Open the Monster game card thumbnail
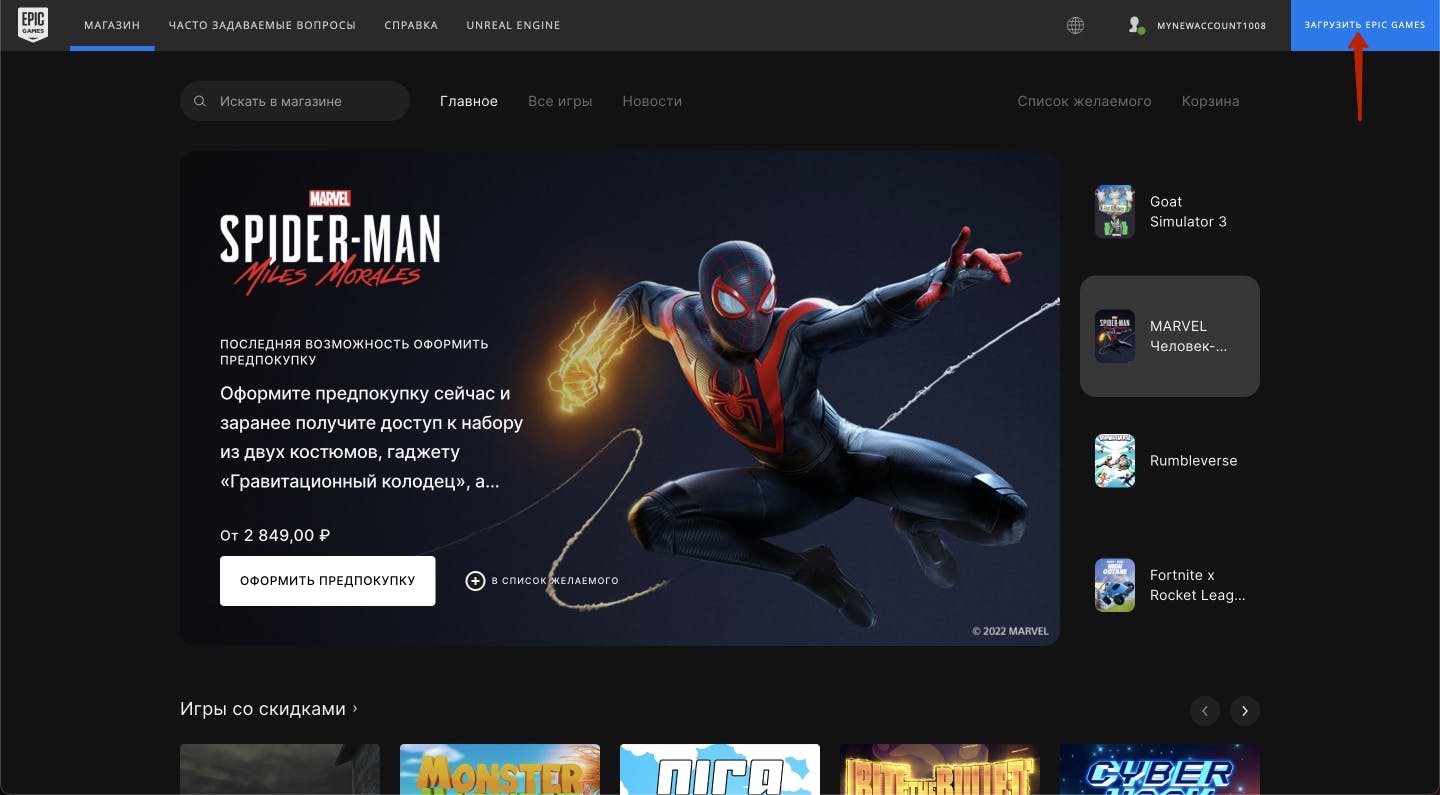 click(x=500, y=769)
